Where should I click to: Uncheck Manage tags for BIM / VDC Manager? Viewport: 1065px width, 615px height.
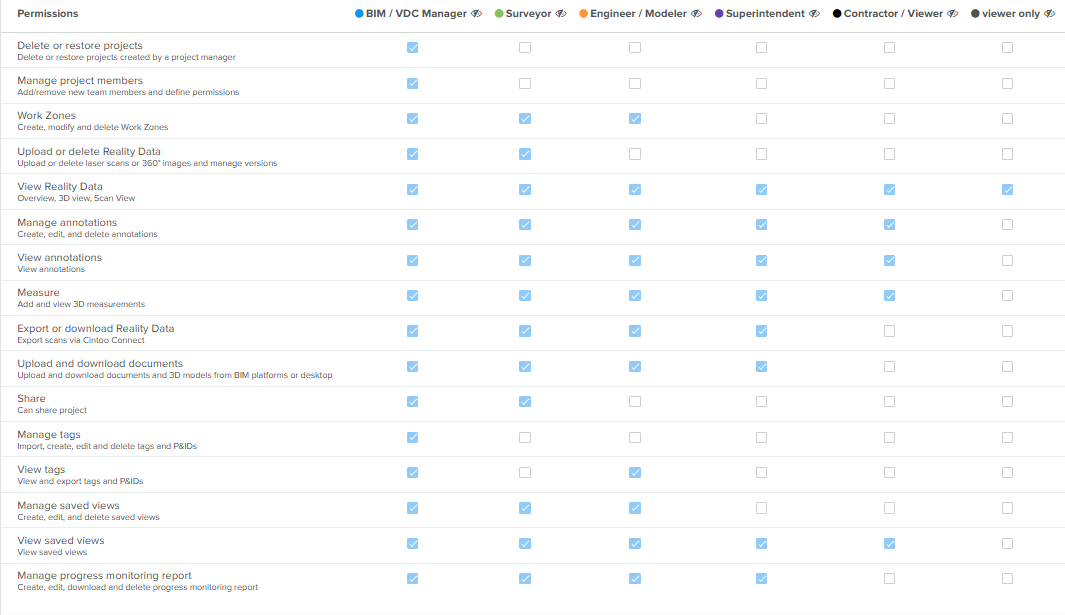click(412, 438)
